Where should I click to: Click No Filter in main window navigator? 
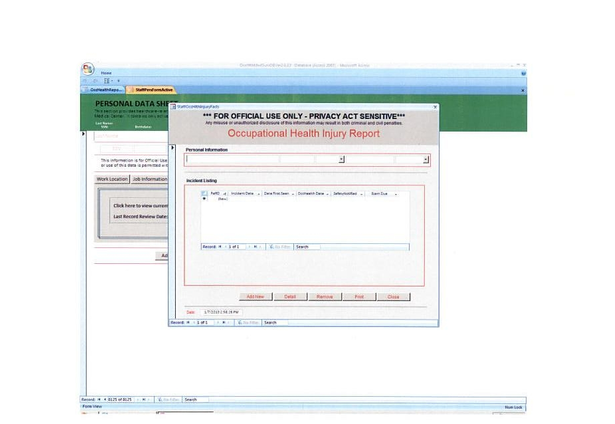click(168, 399)
